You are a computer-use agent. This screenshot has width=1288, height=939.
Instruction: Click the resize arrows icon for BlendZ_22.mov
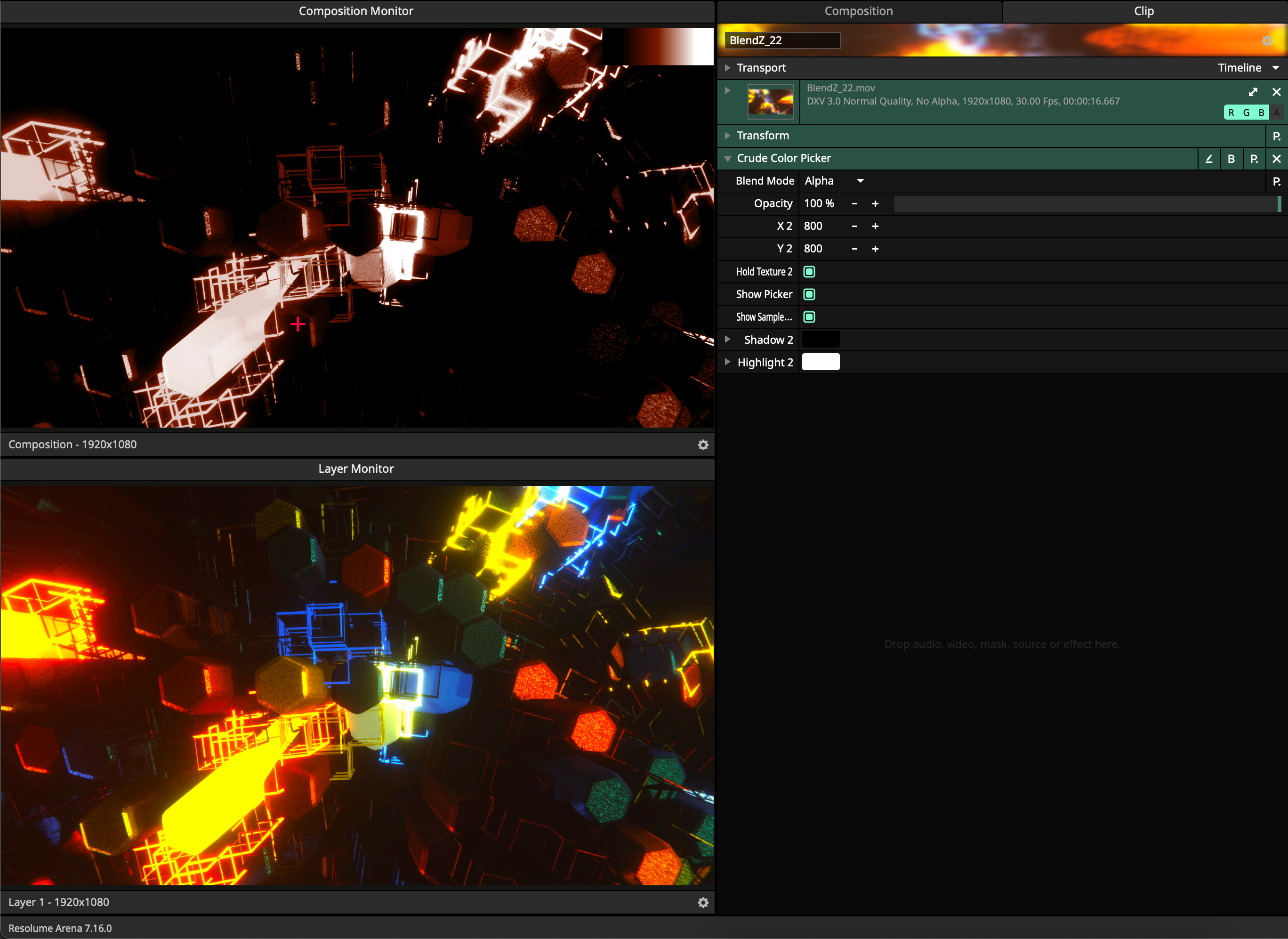pyautogui.click(x=1253, y=91)
